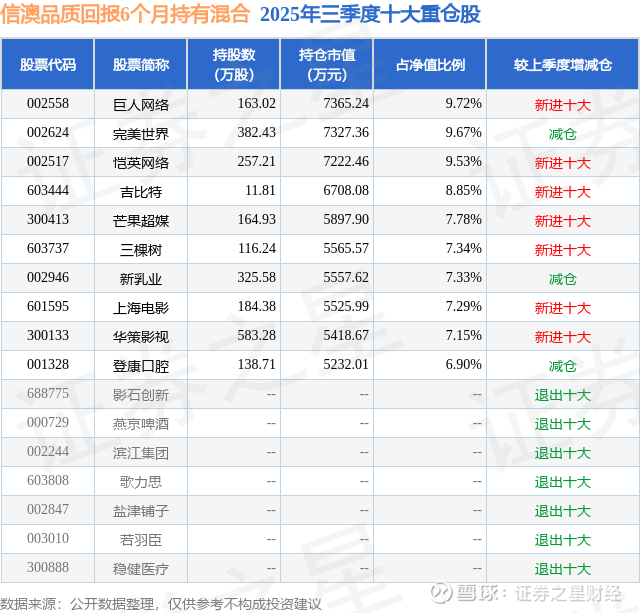The image size is (640, 613).
Task: Click 减仓 status in 新乳业 row
Action: (x=563, y=279)
